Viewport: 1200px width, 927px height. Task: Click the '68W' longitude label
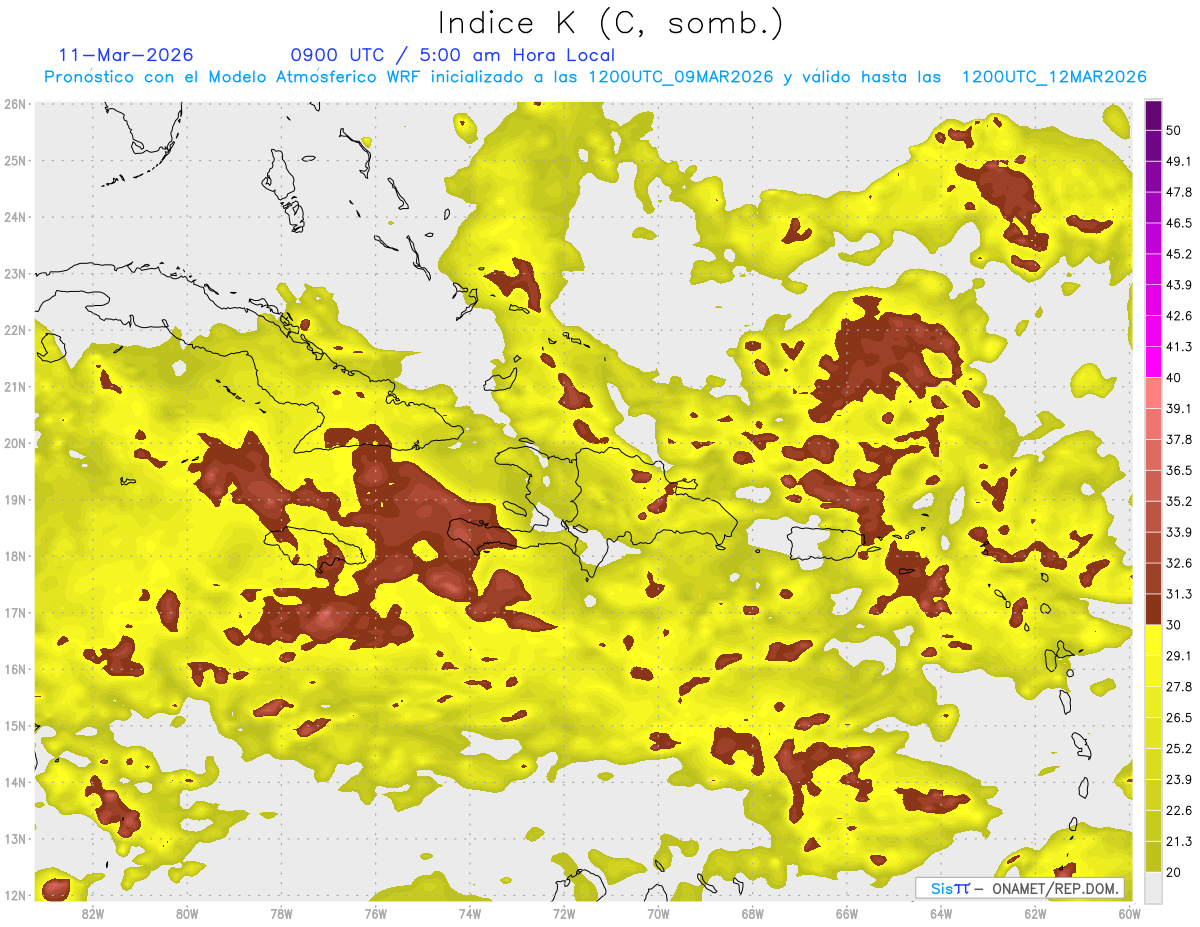pos(753,913)
